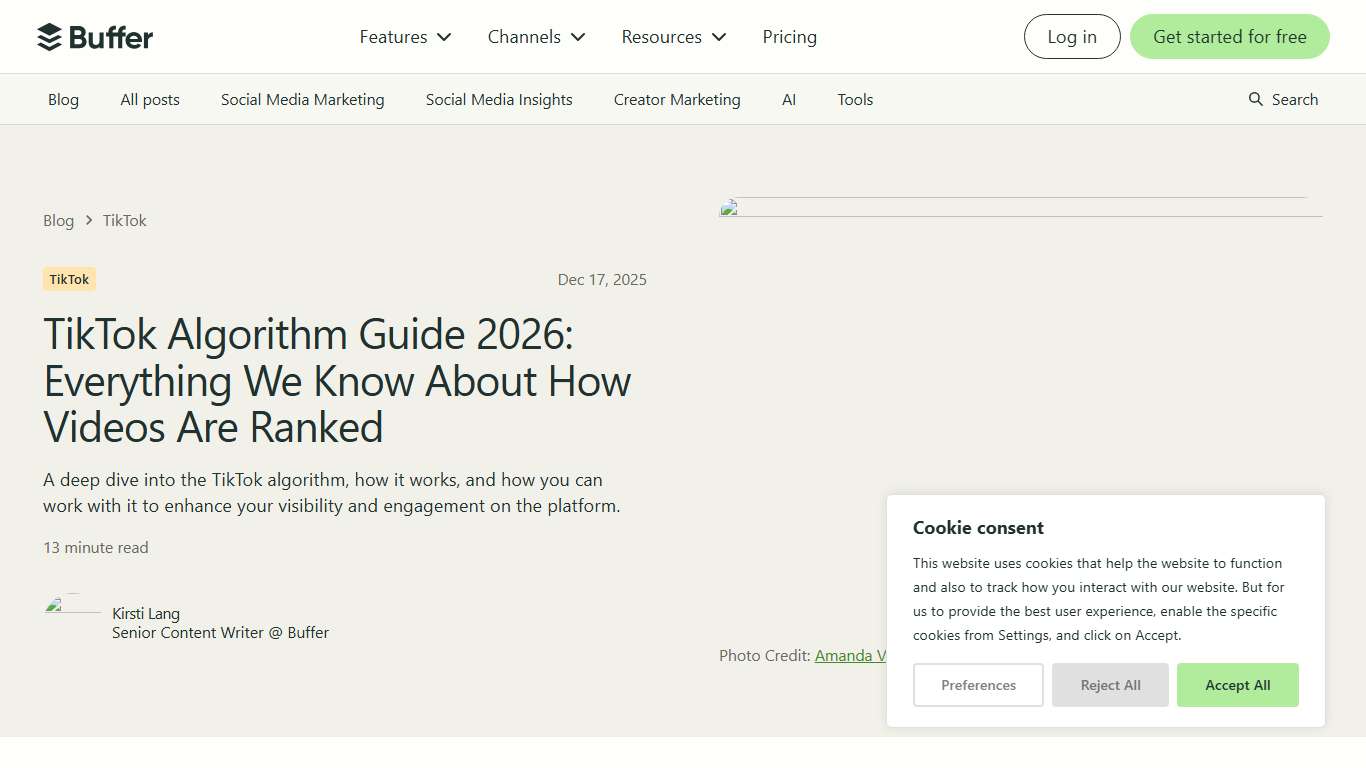
Task: Select the breadcrumb Blog link
Action: pos(57,220)
